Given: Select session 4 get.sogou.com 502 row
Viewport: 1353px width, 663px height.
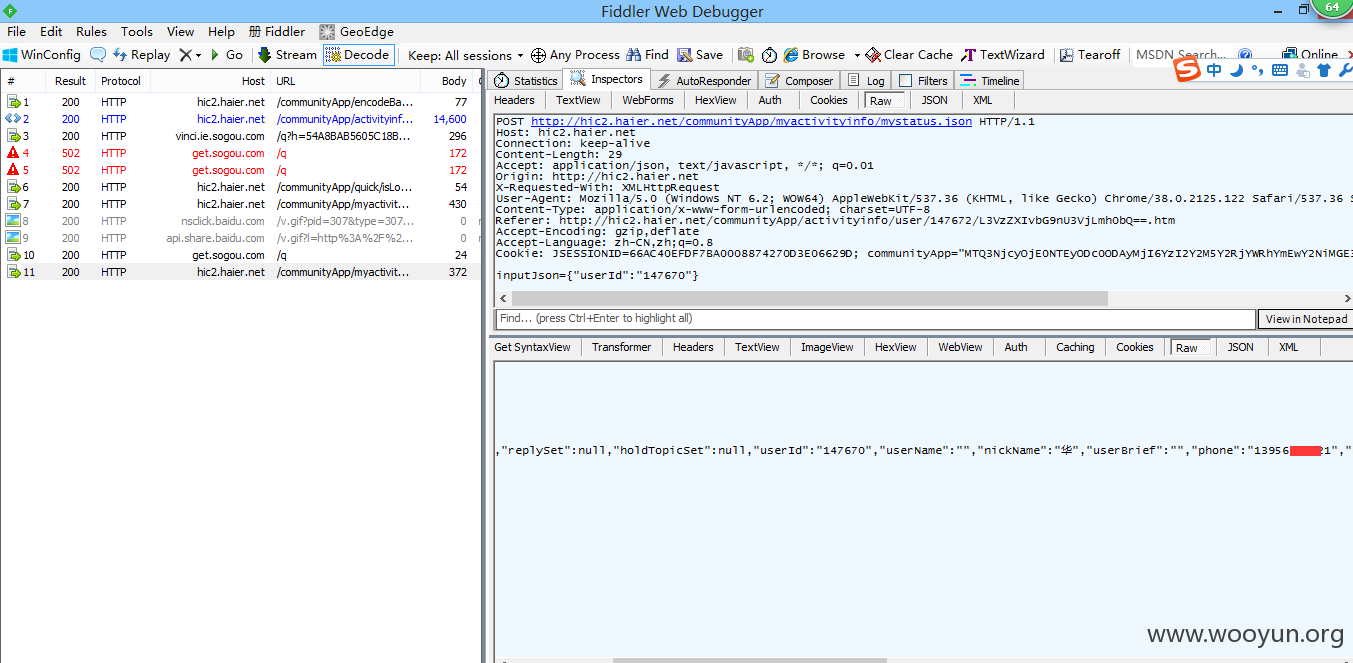Looking at the screenshot, I should tap(241, 153).
